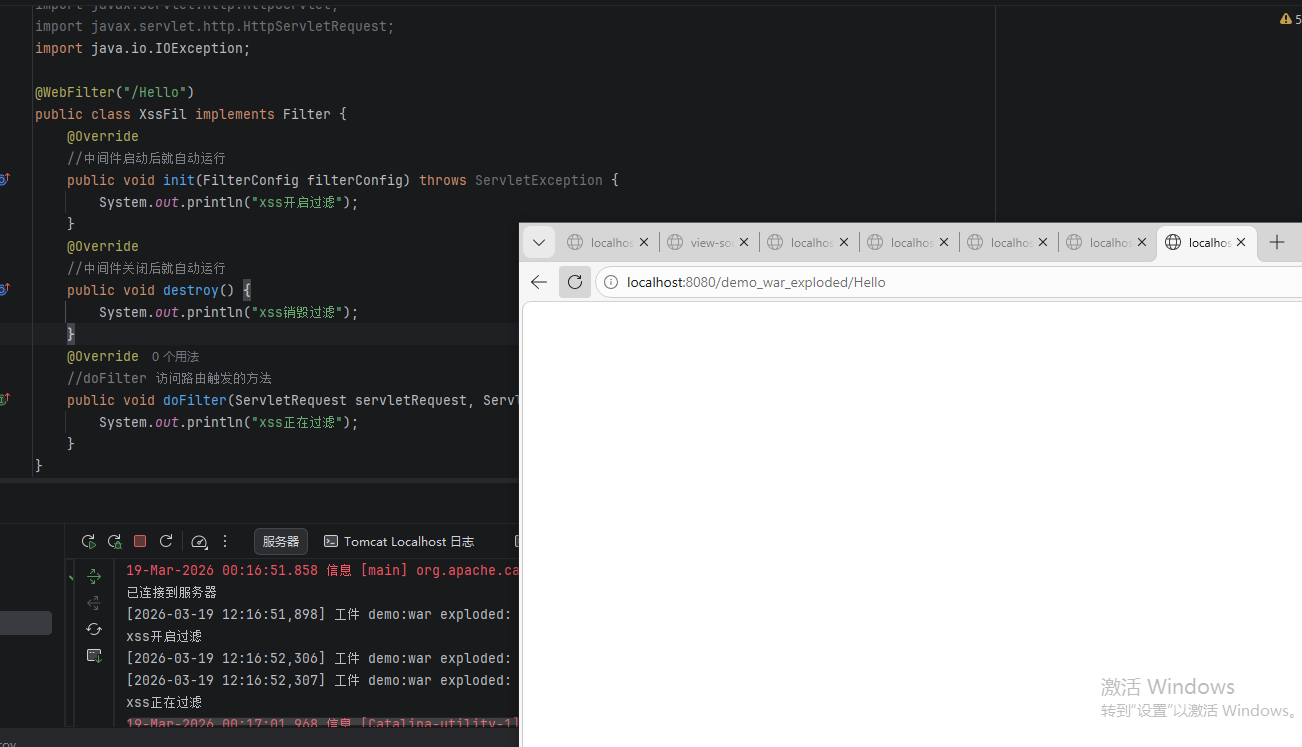Screen dimensions: 1302x747
Task: Click the servletRequest parameter in doFilter
Action: (411, 400)
